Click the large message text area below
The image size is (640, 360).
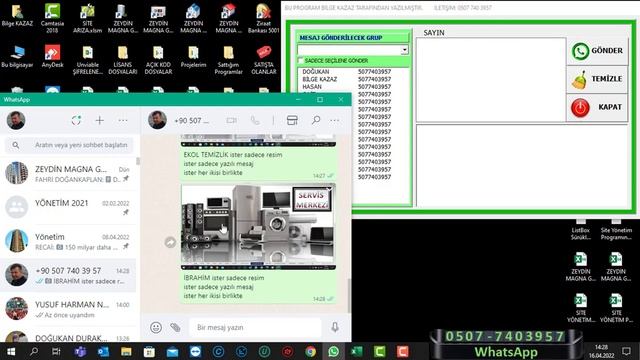pyautogui.click(x=522, y=166)
